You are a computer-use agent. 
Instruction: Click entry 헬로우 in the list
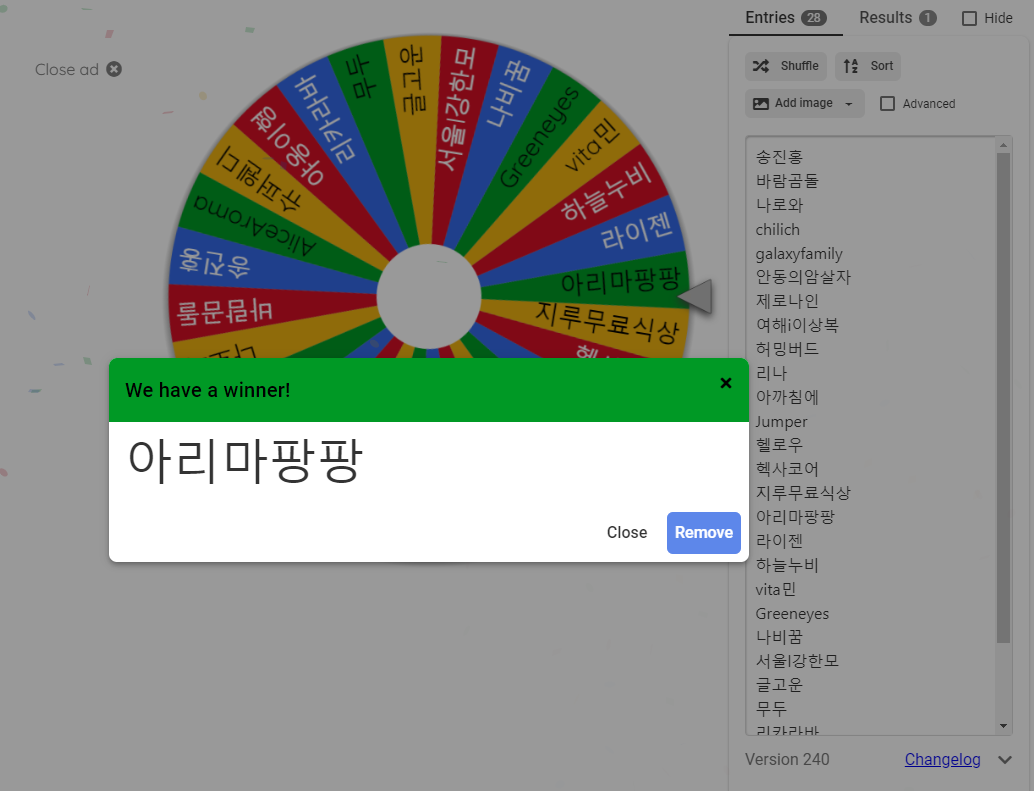779,445
